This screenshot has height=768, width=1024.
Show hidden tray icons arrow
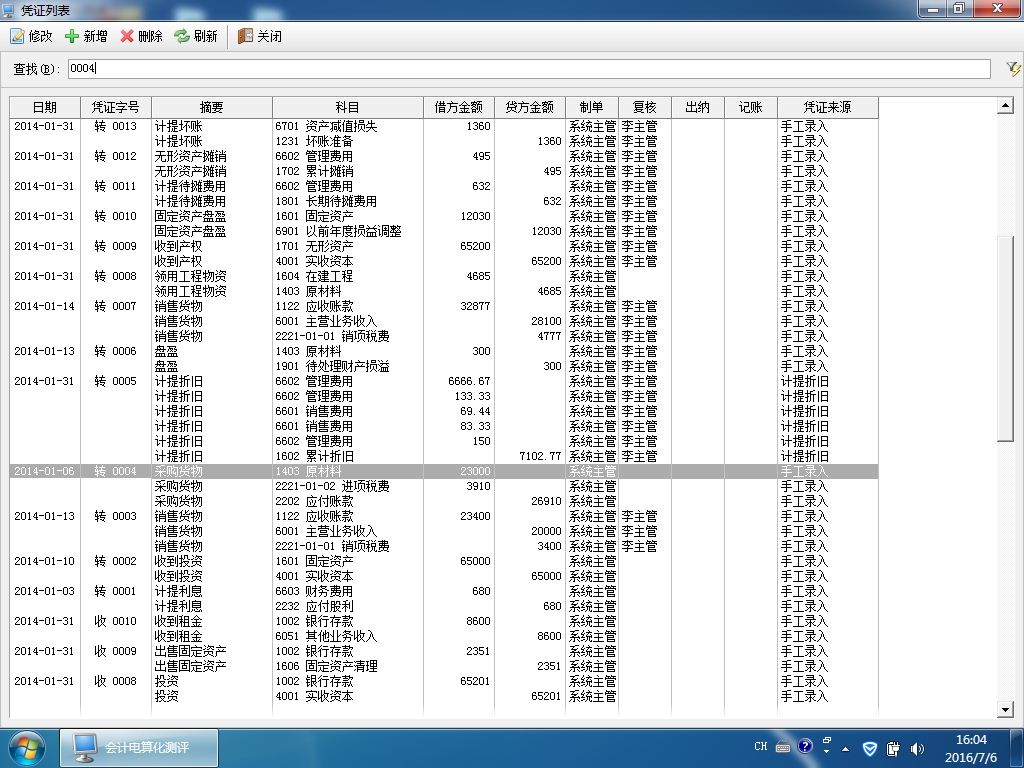click(846, 749)
